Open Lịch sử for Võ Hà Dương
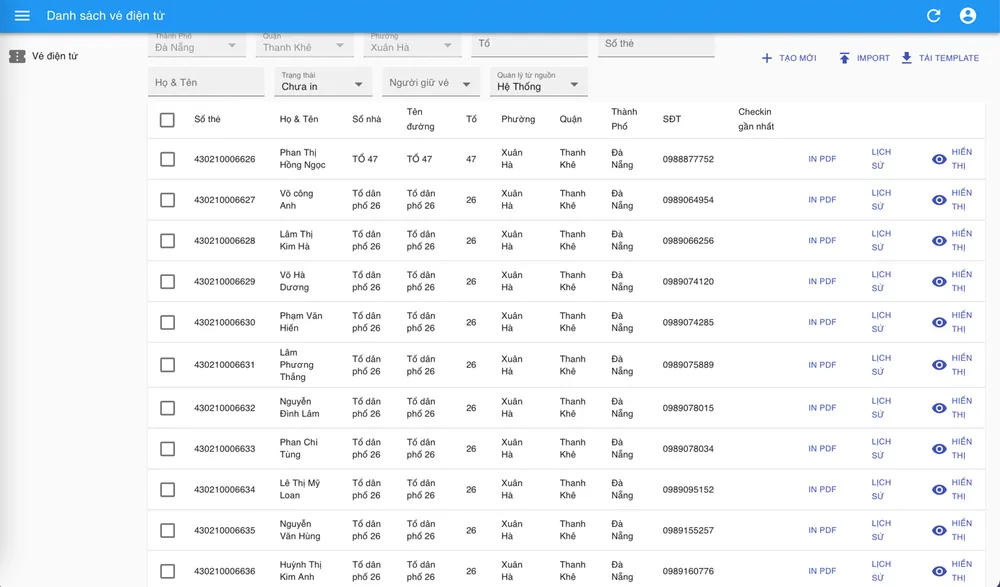Image resolution: width=1000 pixels, height=587 pixels. tap(880, 281)
